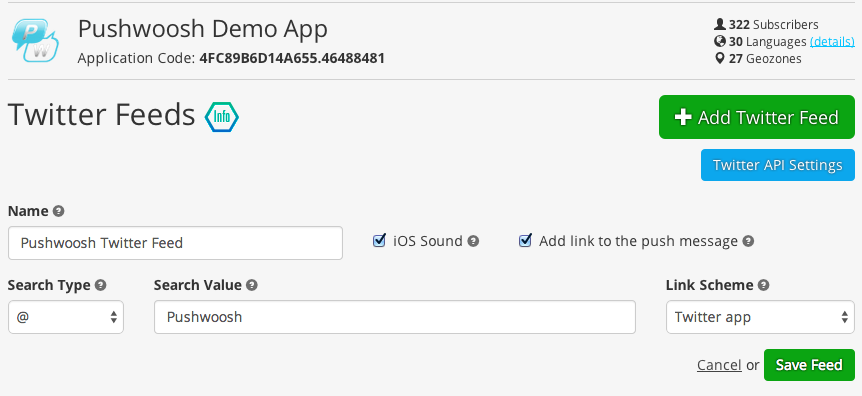862x396 pixels.
Task: Open the languages details link
Action: tap(832, 41)
